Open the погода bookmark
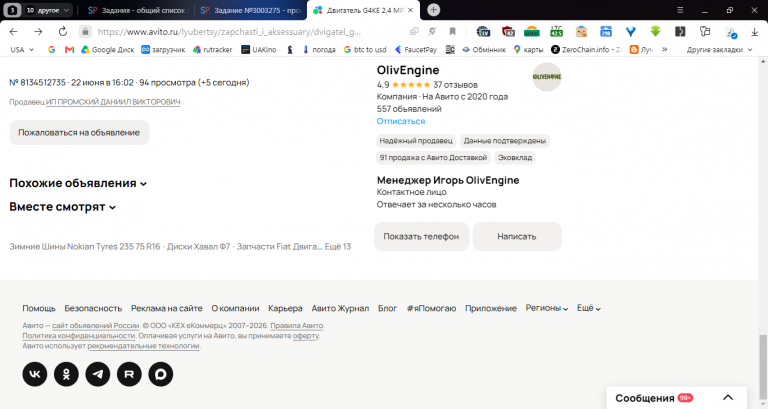 tap(319, 49)
